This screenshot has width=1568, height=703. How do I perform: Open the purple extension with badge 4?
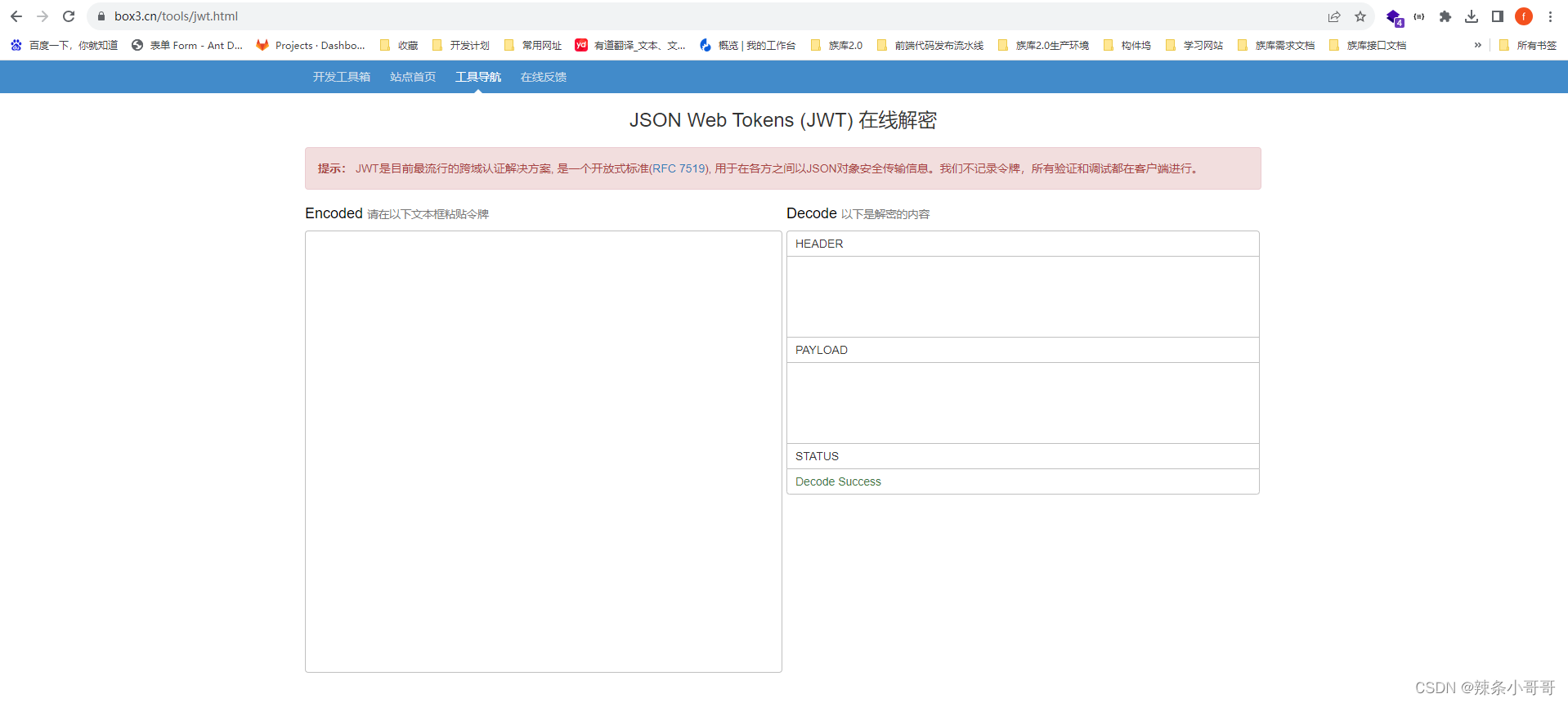click(1394, 17)
